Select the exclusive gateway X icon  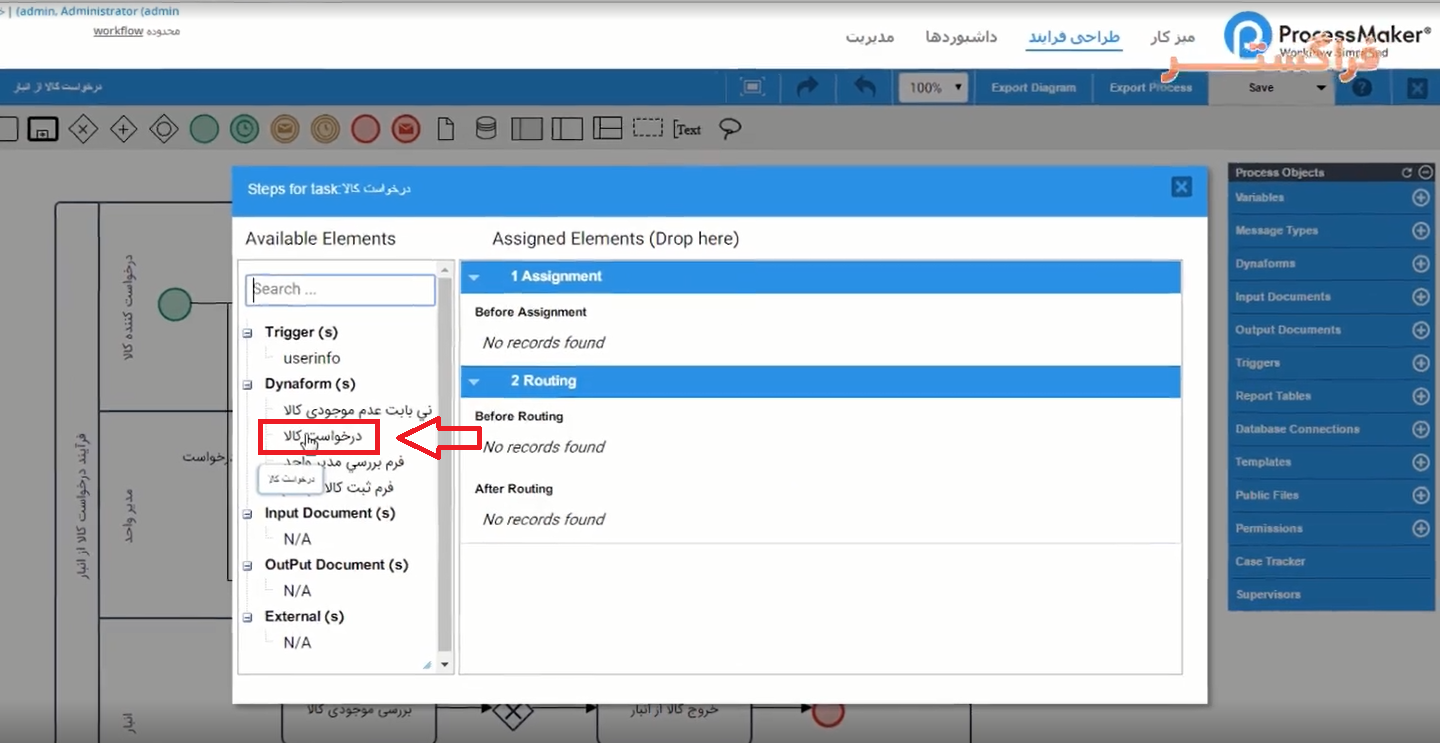point(83,129)
